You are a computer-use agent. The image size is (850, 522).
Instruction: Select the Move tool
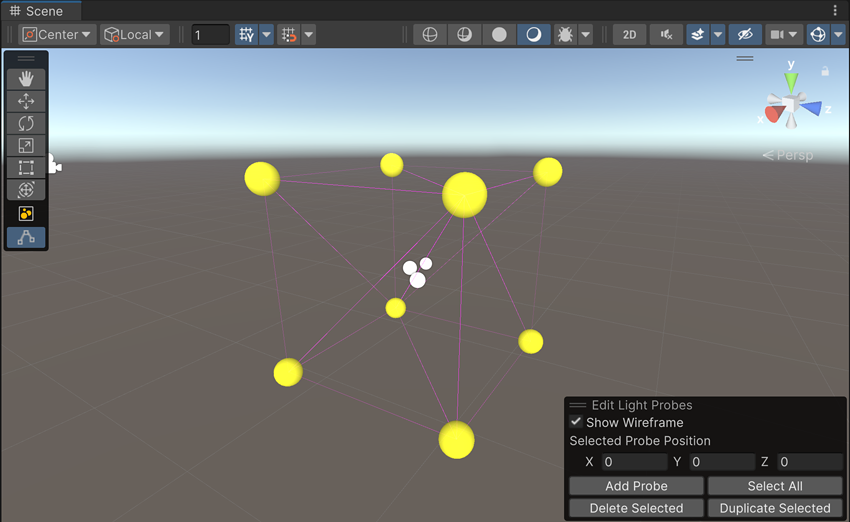(26, 101)
